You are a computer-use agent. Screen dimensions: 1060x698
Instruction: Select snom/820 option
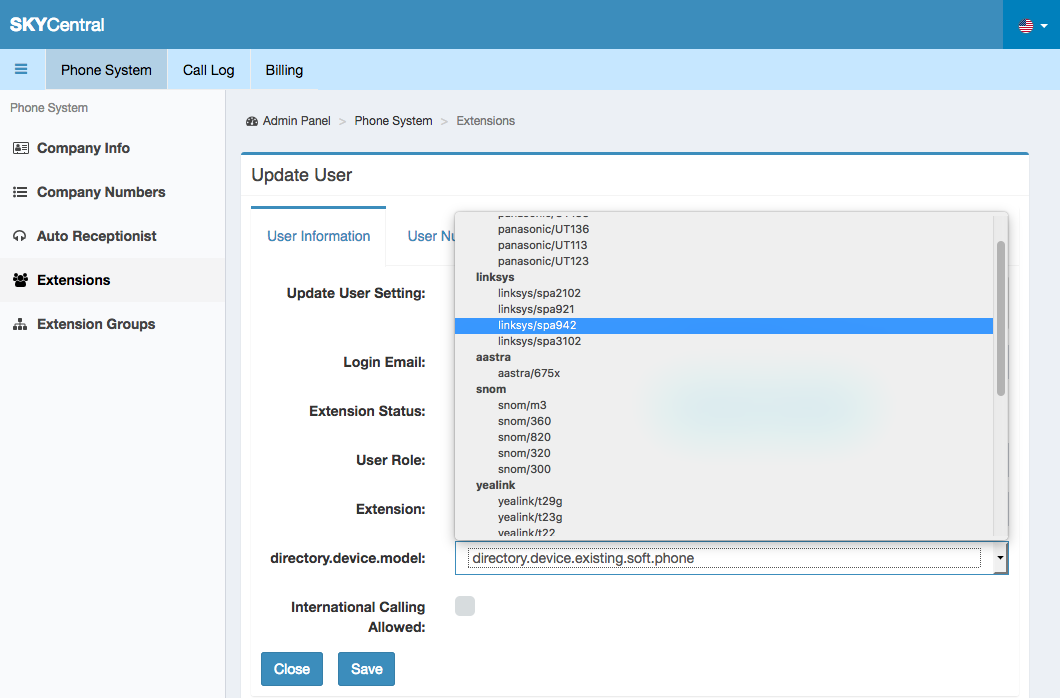[724, 437]
